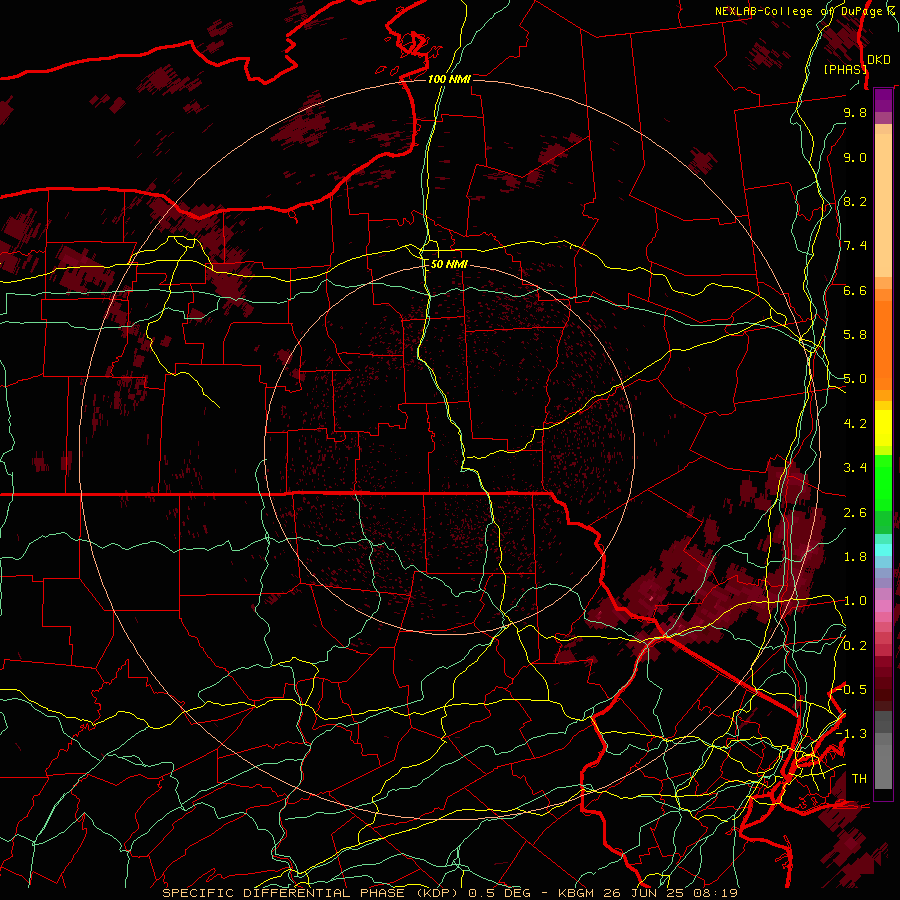Click the 5.0 legend value
The height and width of the screenshot is (900, 900).
point(855,379)
